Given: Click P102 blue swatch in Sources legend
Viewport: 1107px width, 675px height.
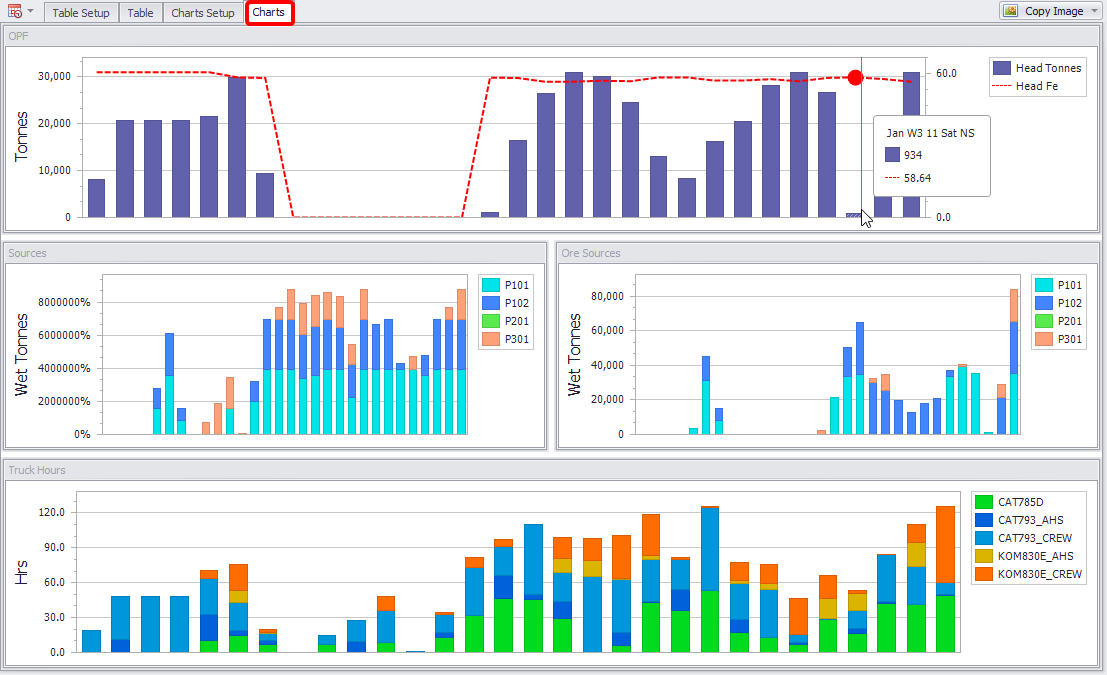Looking at the screenshot, I should (x=491, y=303).
